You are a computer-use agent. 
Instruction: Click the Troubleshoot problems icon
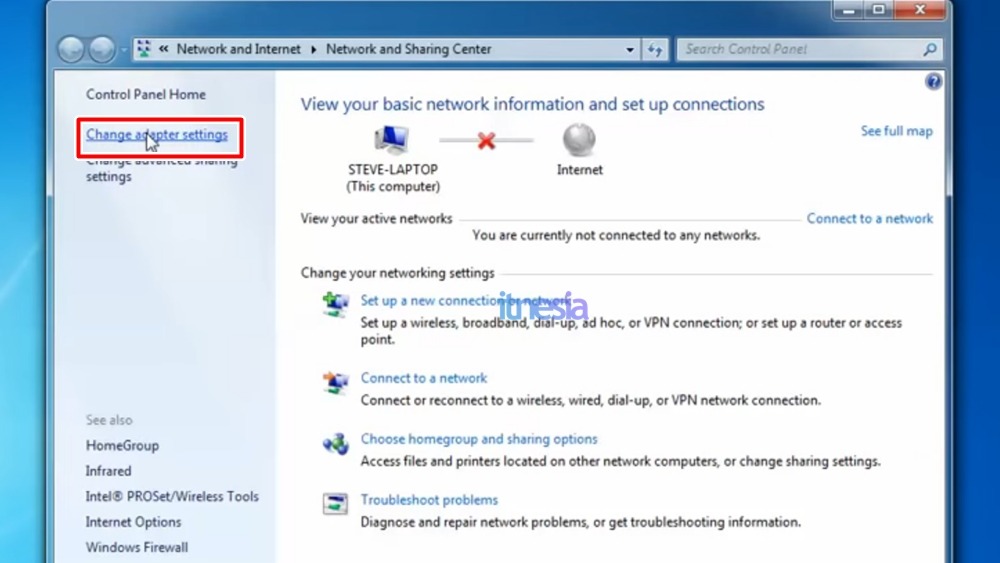[x=335, y=503]
